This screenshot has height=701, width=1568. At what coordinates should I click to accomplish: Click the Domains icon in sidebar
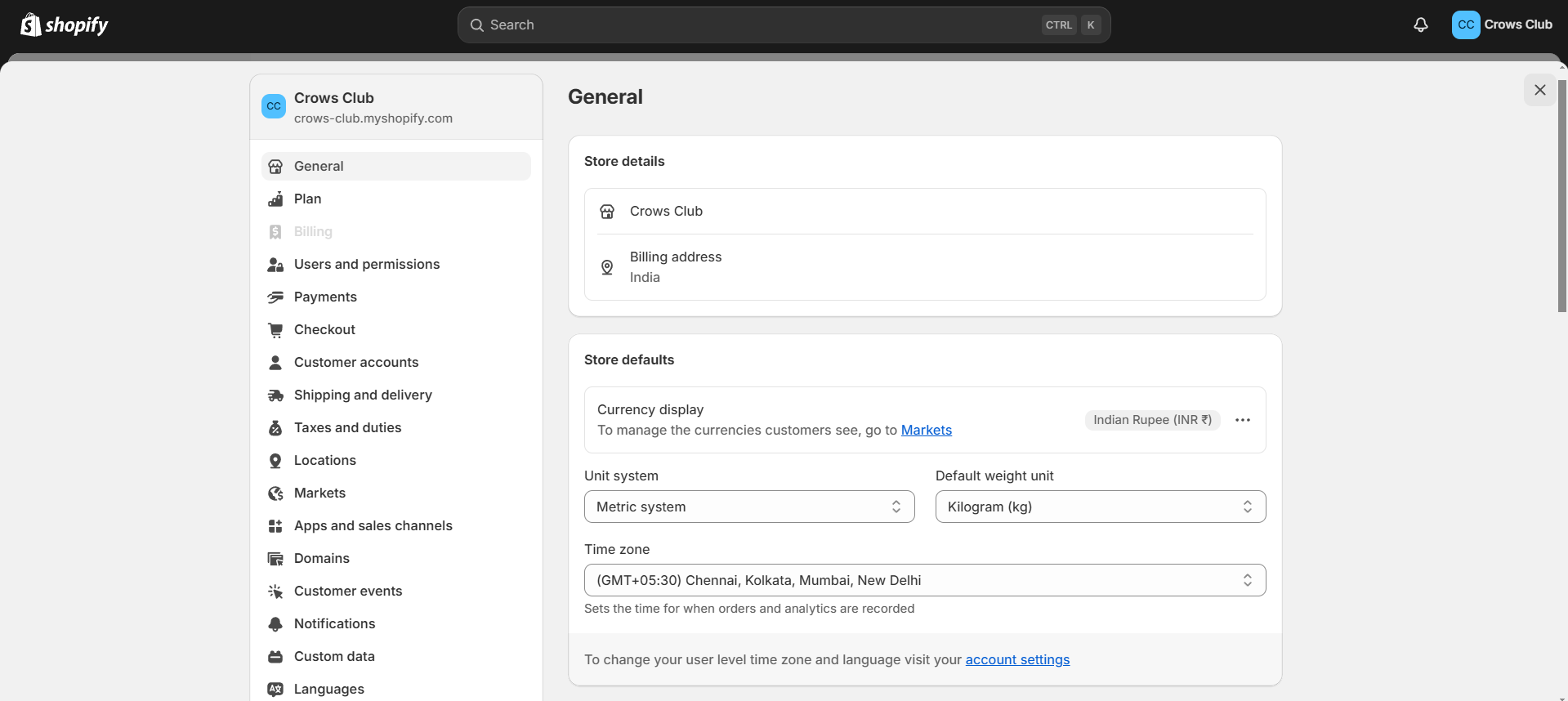click(275, 558)
